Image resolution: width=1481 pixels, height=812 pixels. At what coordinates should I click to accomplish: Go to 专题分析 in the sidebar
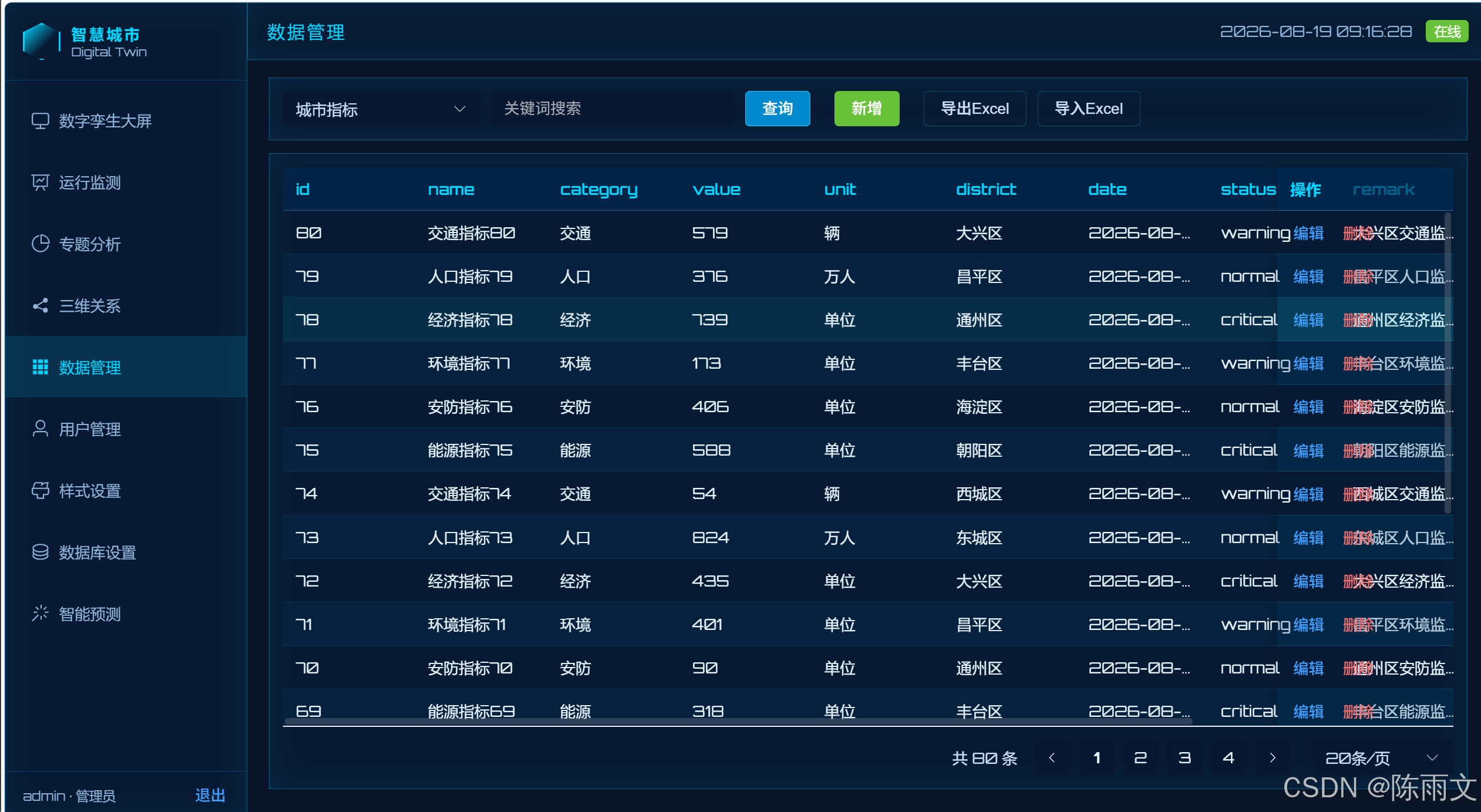pyautogui.click(x=126, y=244)
